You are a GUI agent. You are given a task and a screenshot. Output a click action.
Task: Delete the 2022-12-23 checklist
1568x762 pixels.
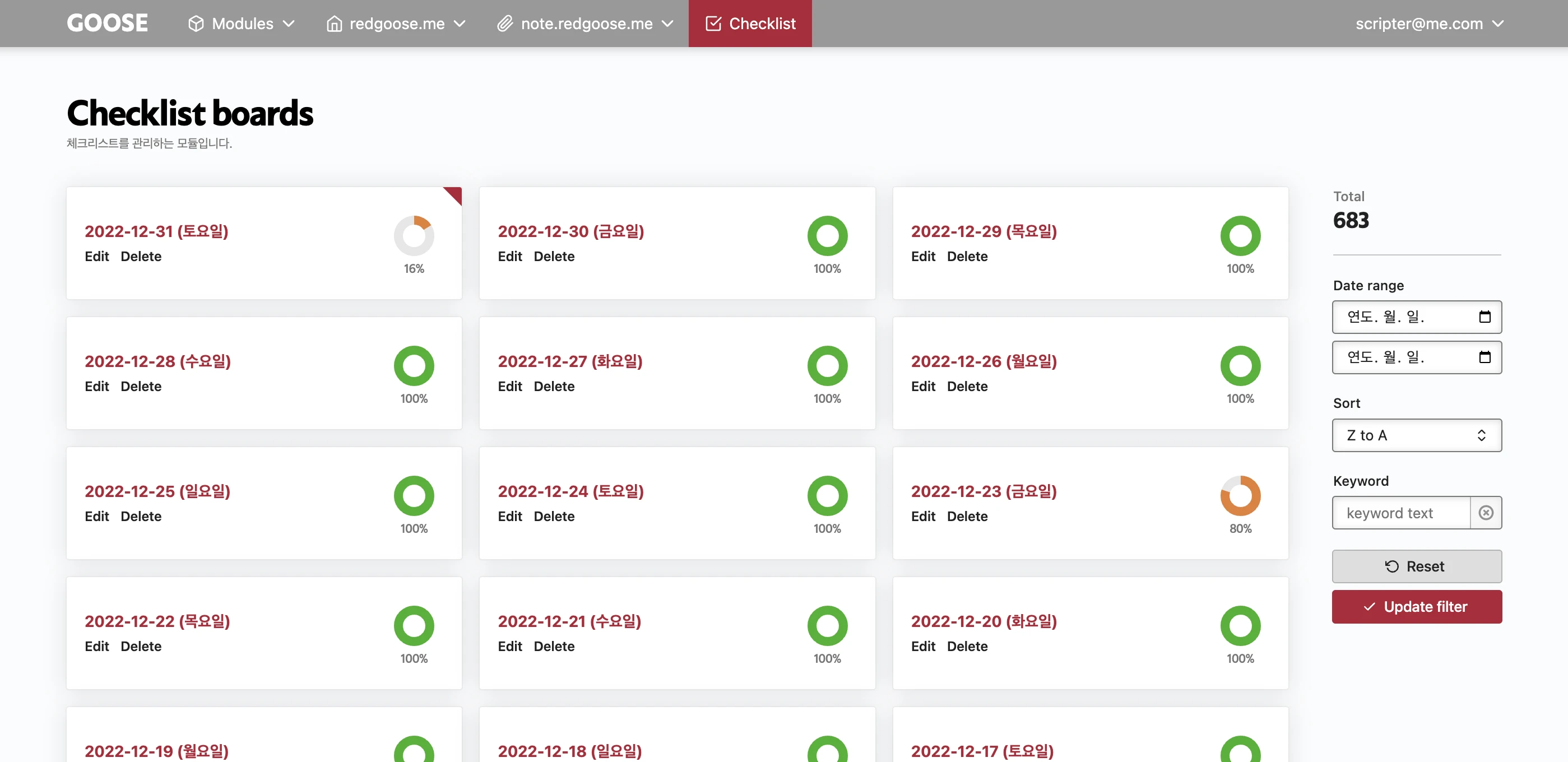tap(967, 516)
